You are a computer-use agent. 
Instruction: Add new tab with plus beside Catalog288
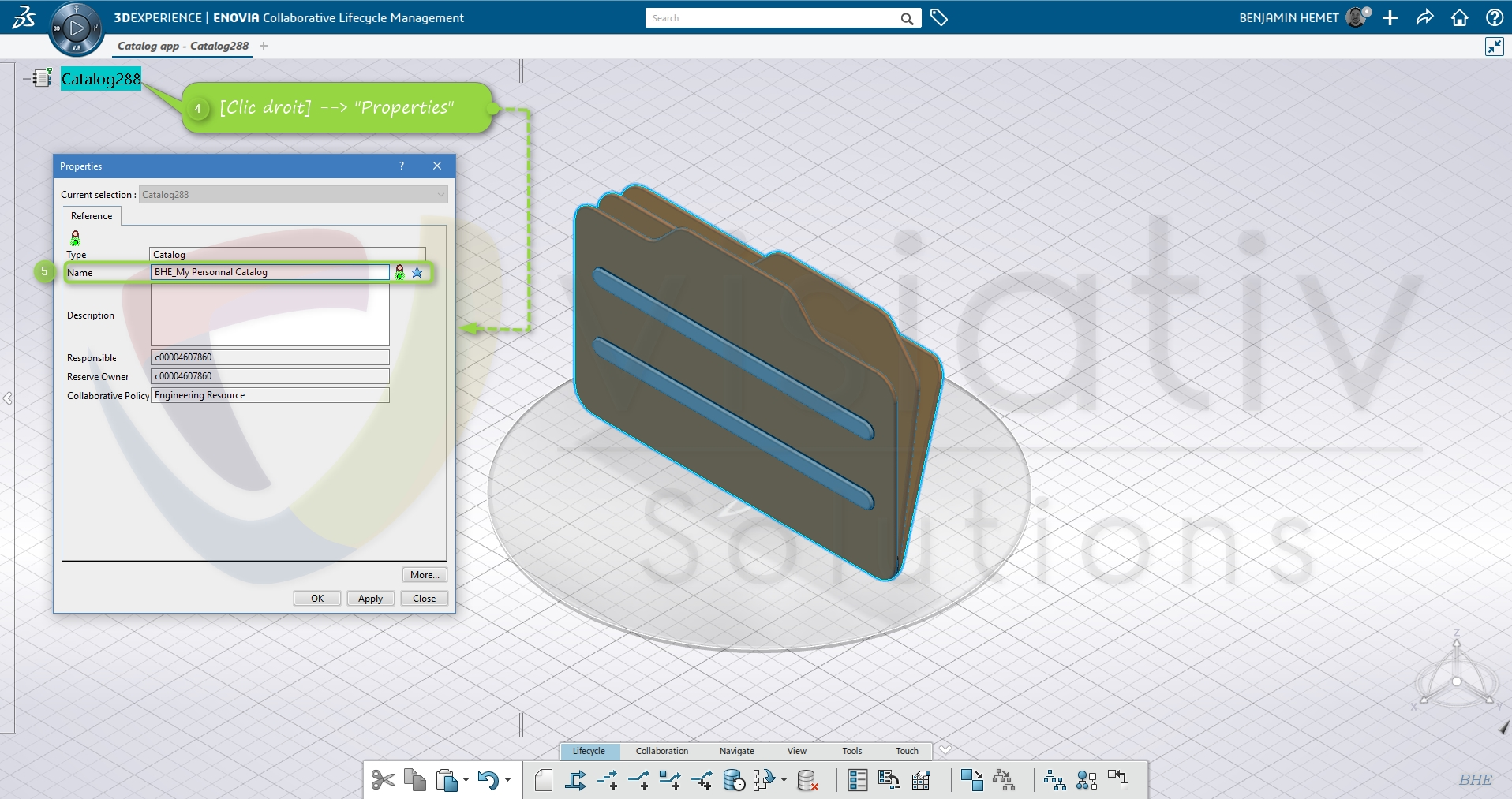[264, 46]
